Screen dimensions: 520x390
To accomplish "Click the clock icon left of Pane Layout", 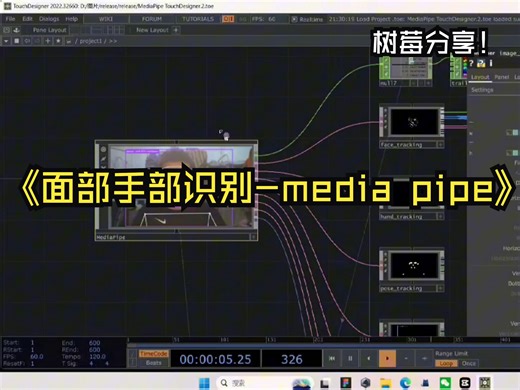I will (6, 30).
